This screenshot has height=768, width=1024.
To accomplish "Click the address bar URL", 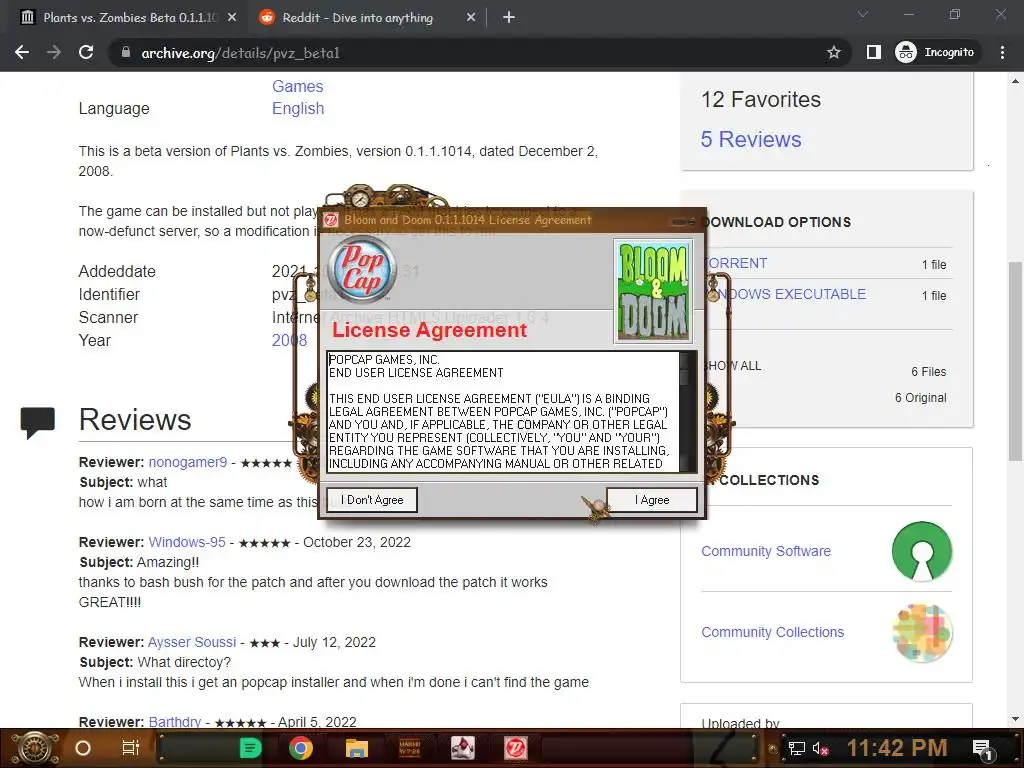I will point(240,53).
